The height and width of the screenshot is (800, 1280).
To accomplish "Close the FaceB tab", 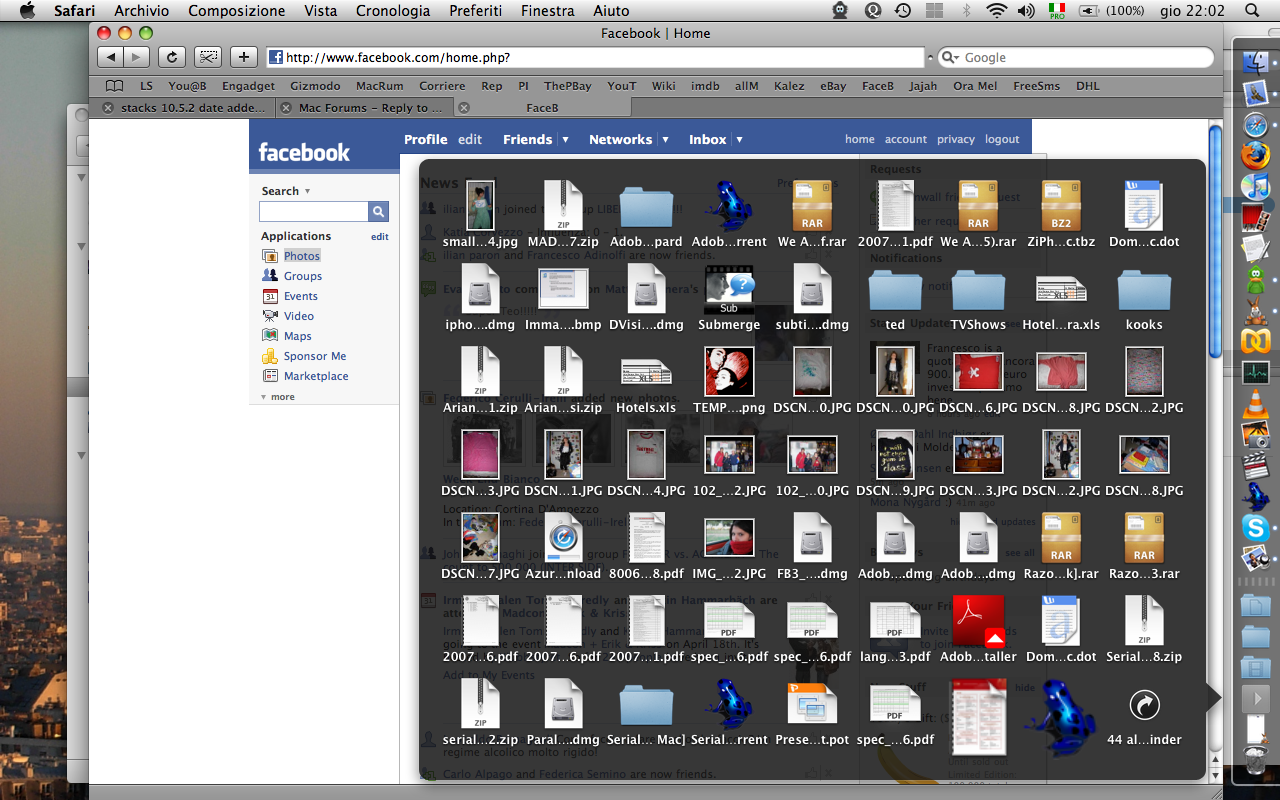I will click(x=465, y=108).
